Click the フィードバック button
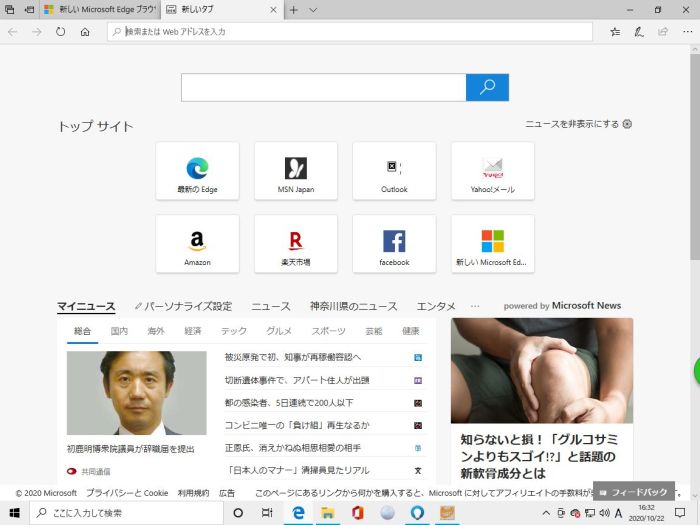The image size is (700, 525). [633, 493]
